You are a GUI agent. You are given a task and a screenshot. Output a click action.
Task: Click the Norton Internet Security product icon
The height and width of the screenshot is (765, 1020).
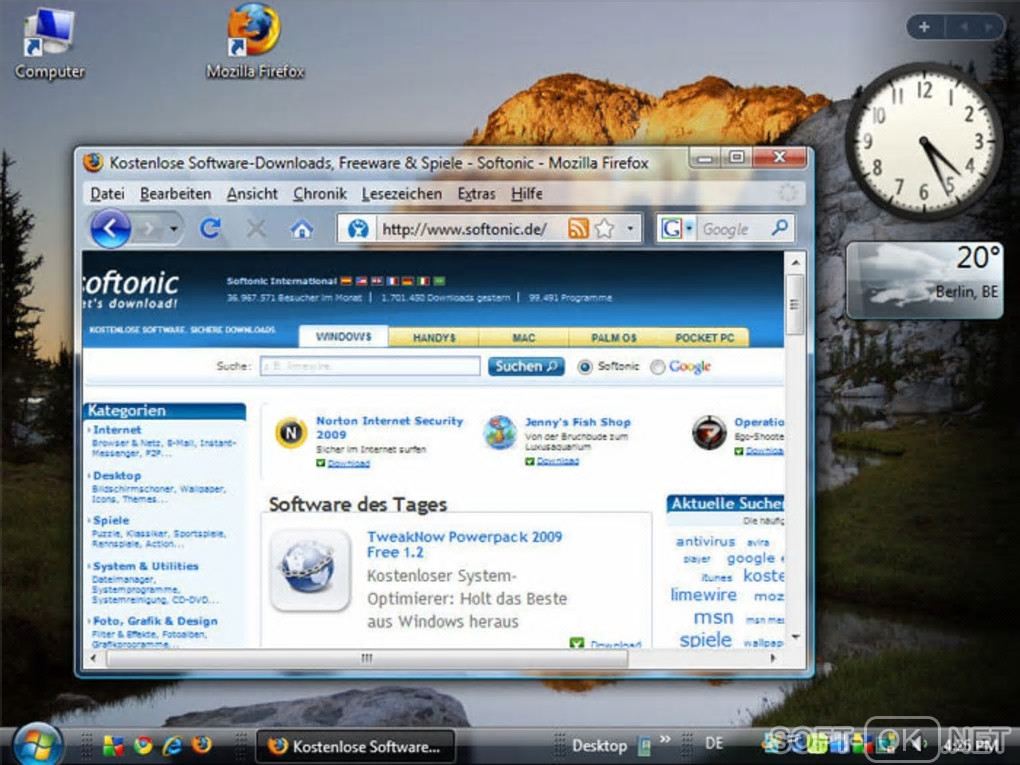(291, 433)
